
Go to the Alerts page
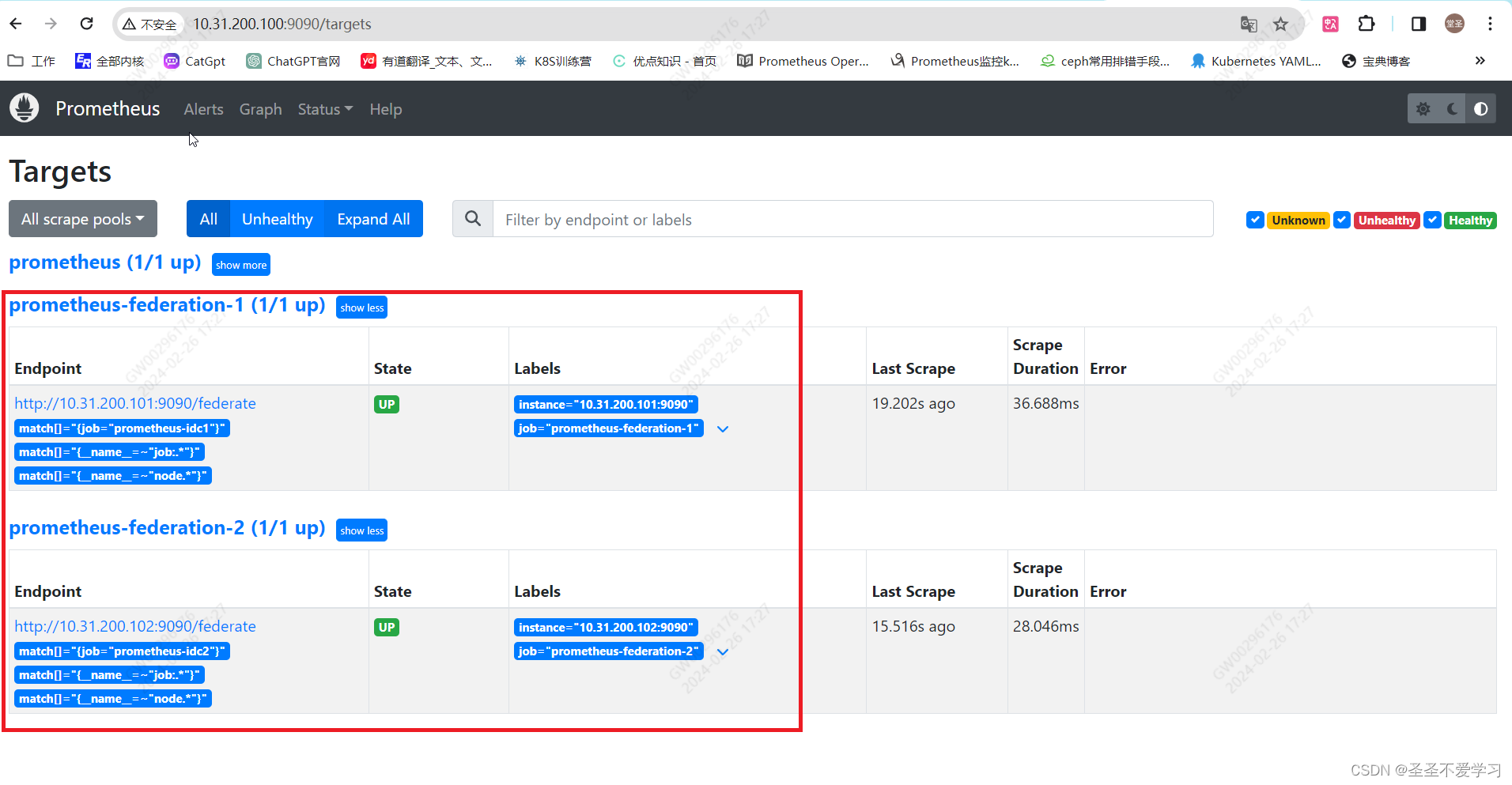pos(203,109)
